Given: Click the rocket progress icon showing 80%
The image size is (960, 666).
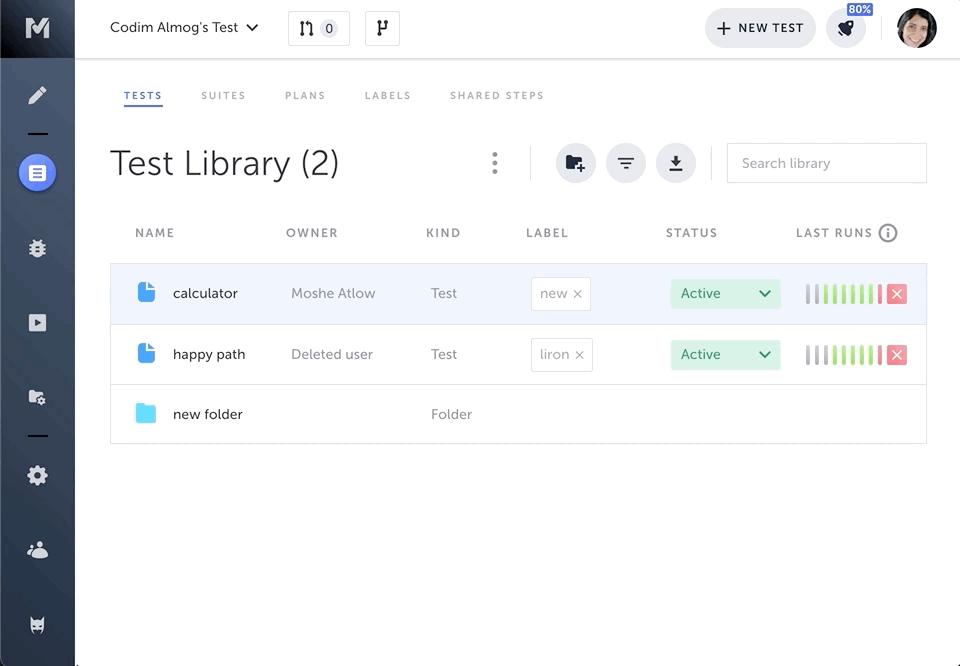Looking at the screenshot, I should coord(846,28).
